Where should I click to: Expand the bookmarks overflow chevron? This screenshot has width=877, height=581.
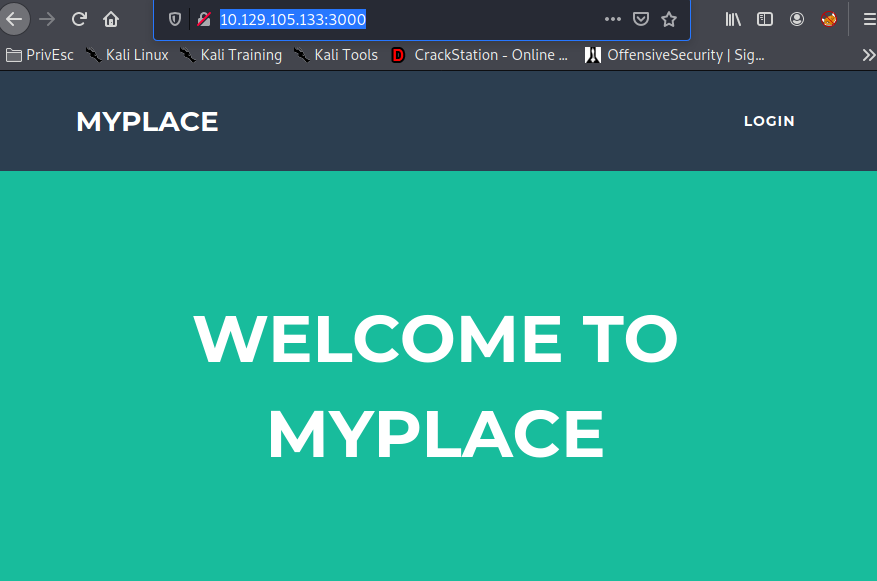pyautogui.click(x=868, y=55)
